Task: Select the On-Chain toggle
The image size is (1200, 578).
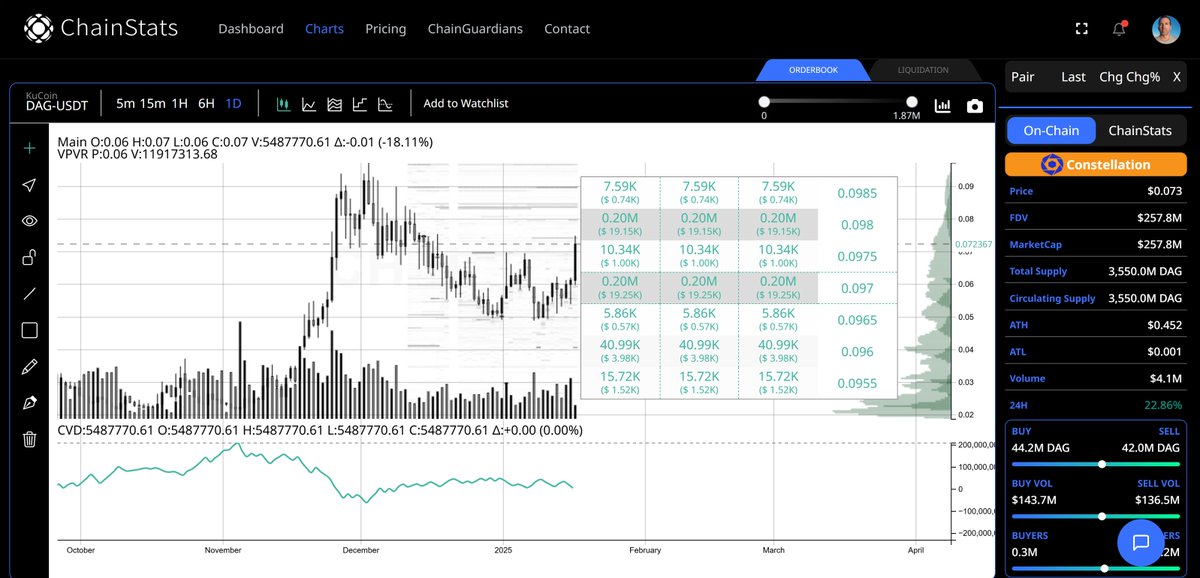Action: [1051, 131]
